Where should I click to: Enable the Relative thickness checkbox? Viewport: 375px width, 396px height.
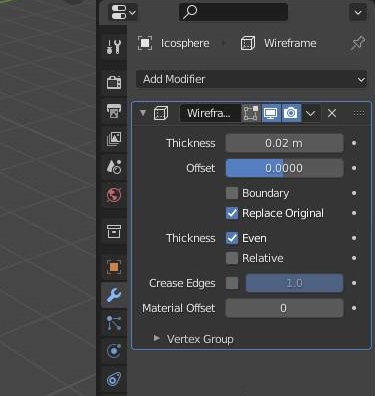point(232,258)
